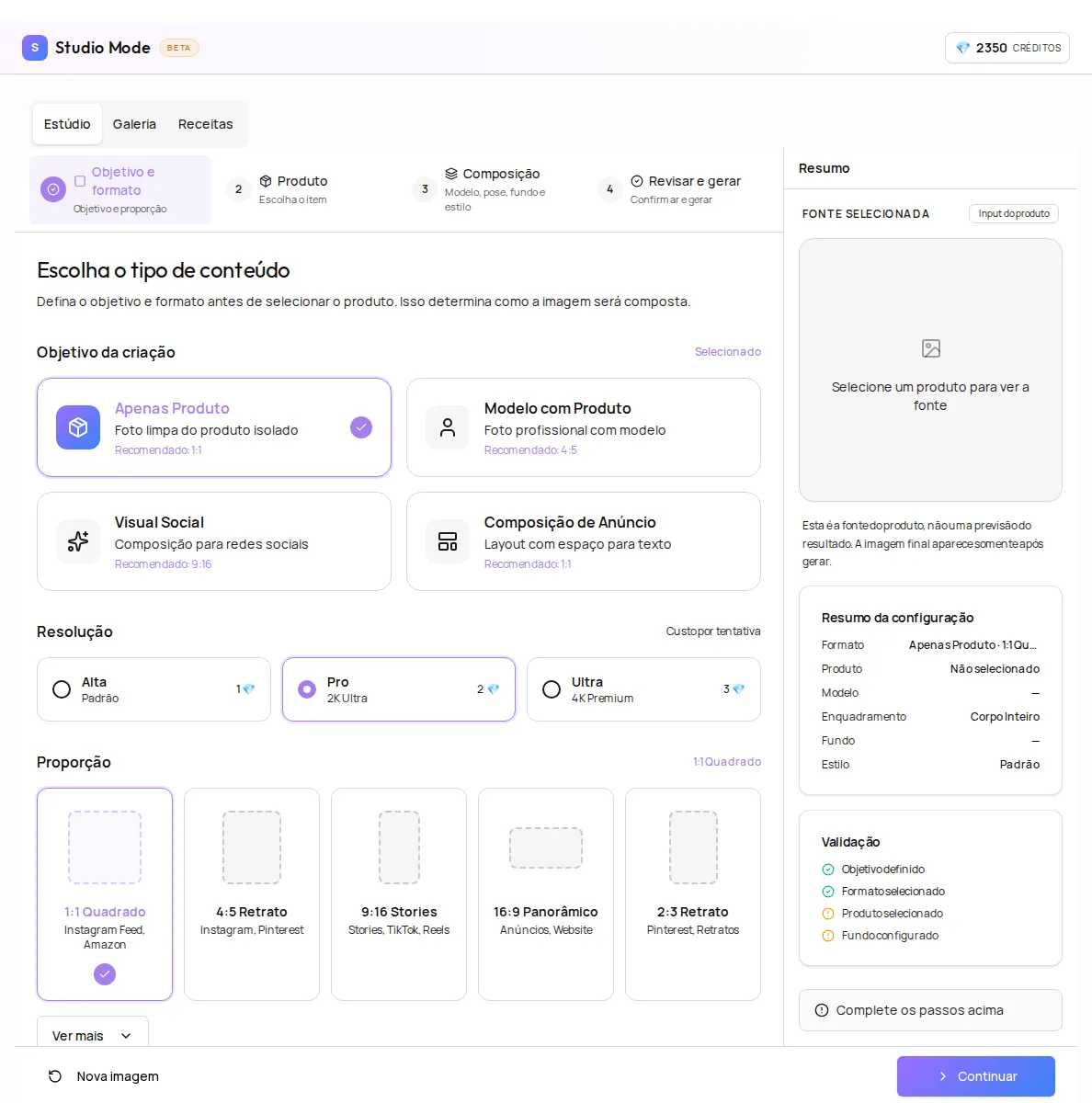Click the 'Recomendado: 4:5' text
The image size is (1092, 1103).
pyautogui.click(x=530, y=450)
